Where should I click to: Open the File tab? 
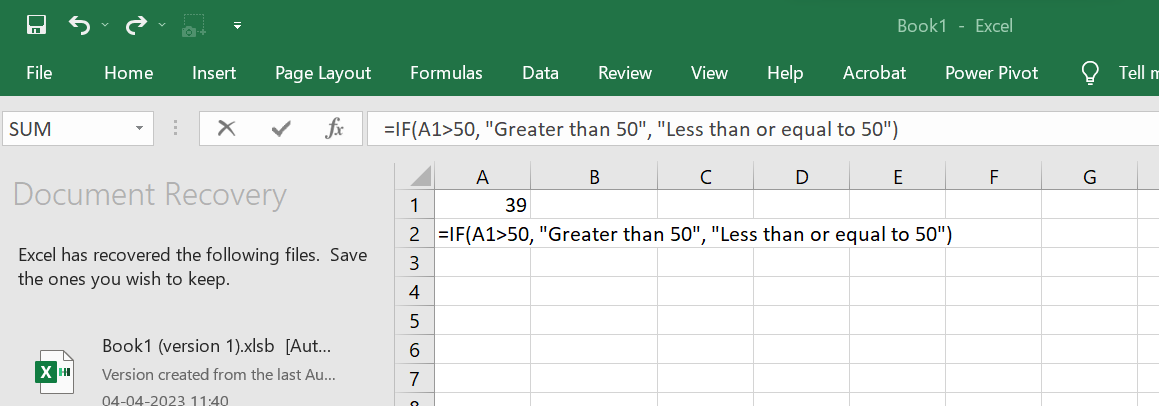pos(39,73)
